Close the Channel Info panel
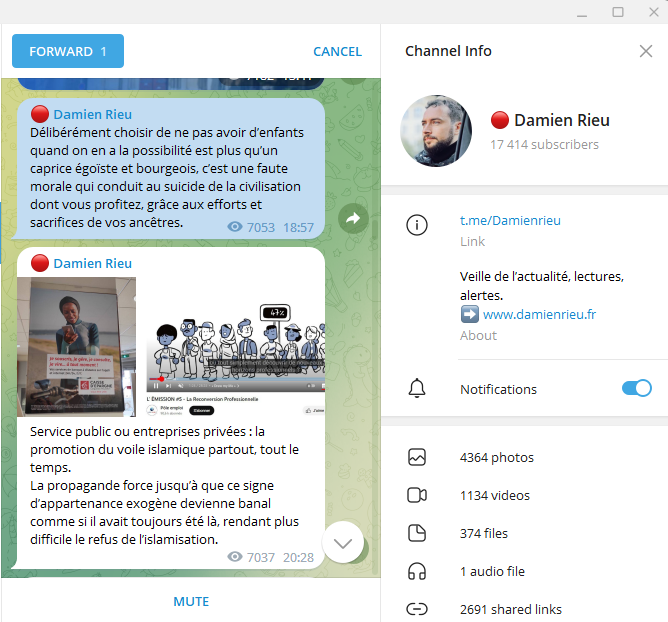668x622 pixels. tap(645, 51)
